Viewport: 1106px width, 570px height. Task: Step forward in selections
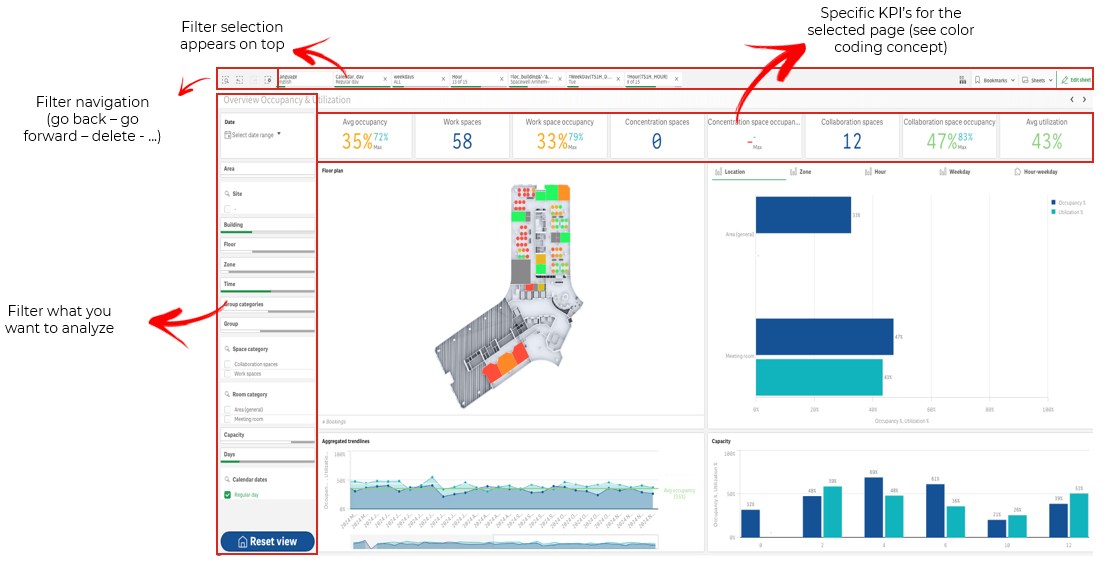coord(255,80)
